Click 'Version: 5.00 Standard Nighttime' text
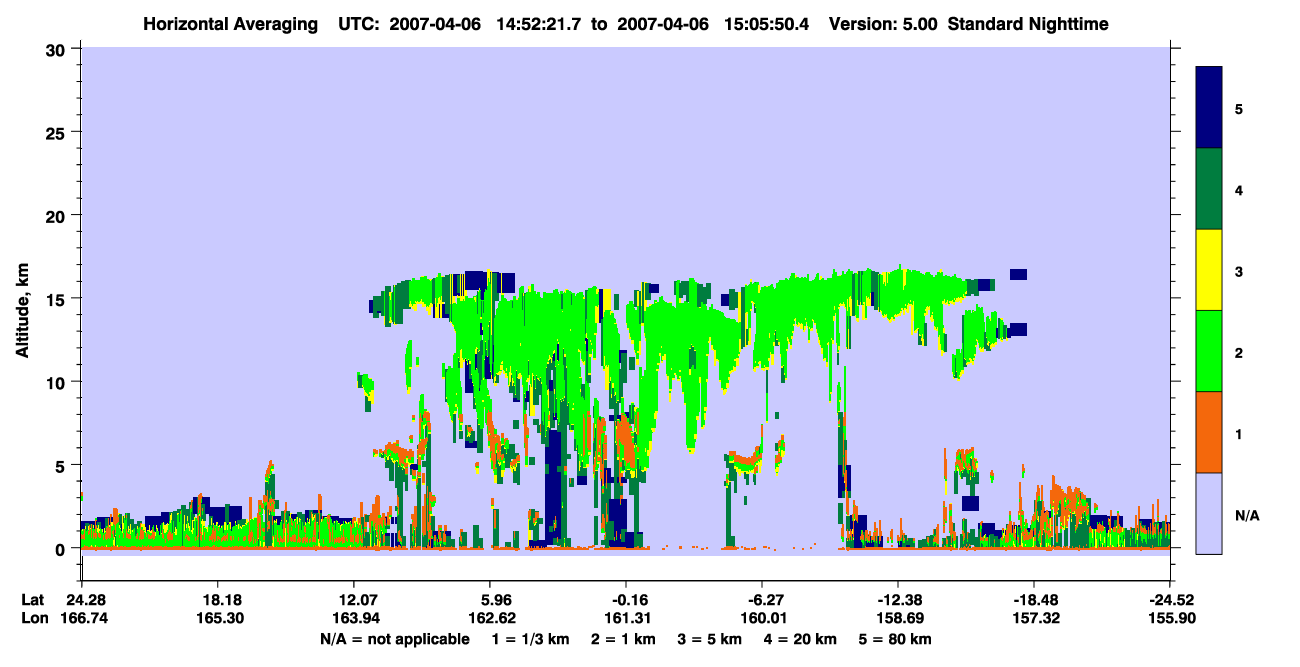 tap(969, 23)
